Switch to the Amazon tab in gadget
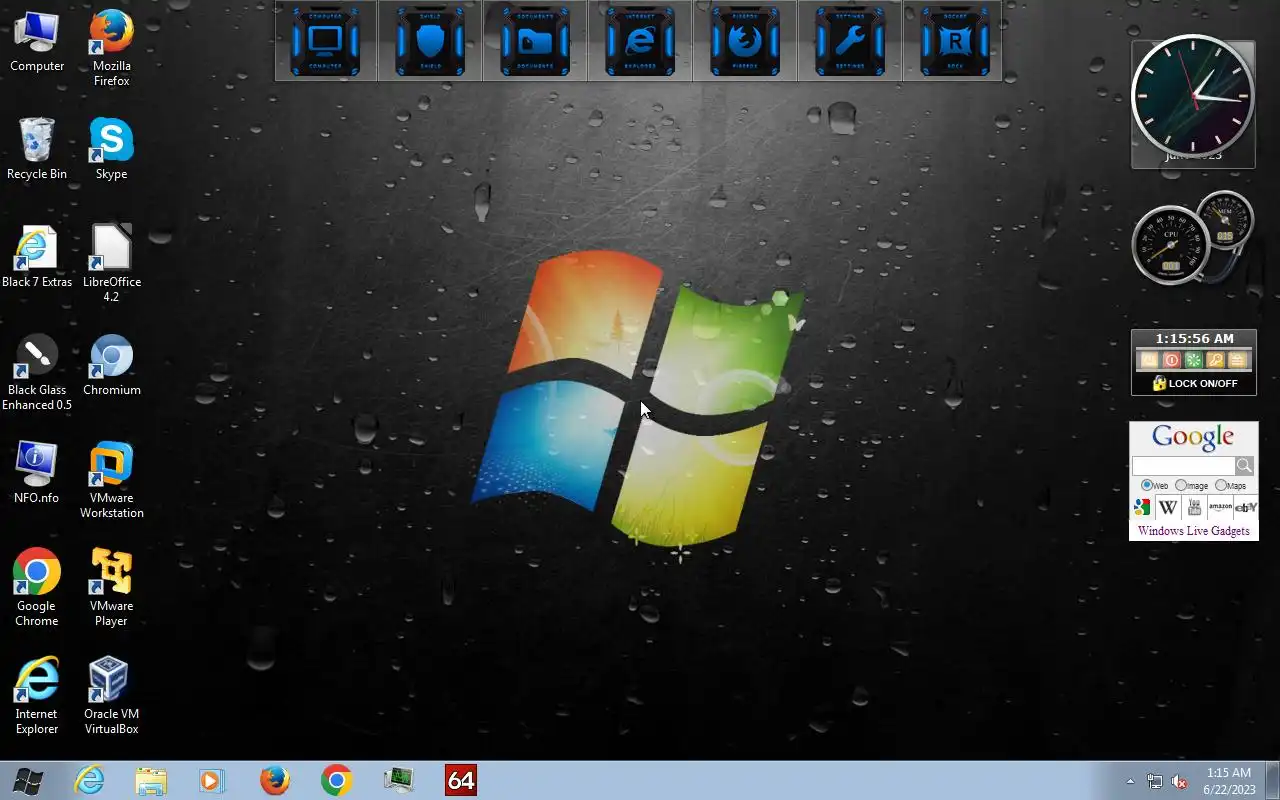1280x800 pixels. 1220,507
